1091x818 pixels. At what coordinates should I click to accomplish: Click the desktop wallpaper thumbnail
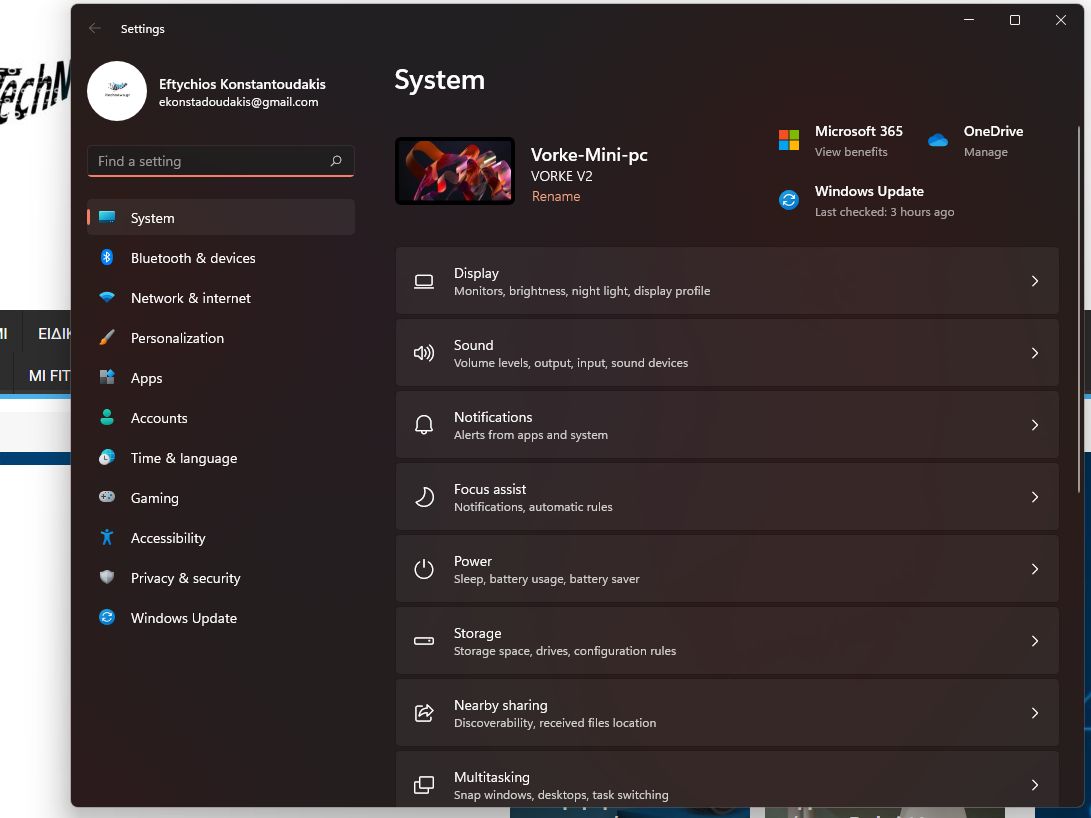[455, 171]
